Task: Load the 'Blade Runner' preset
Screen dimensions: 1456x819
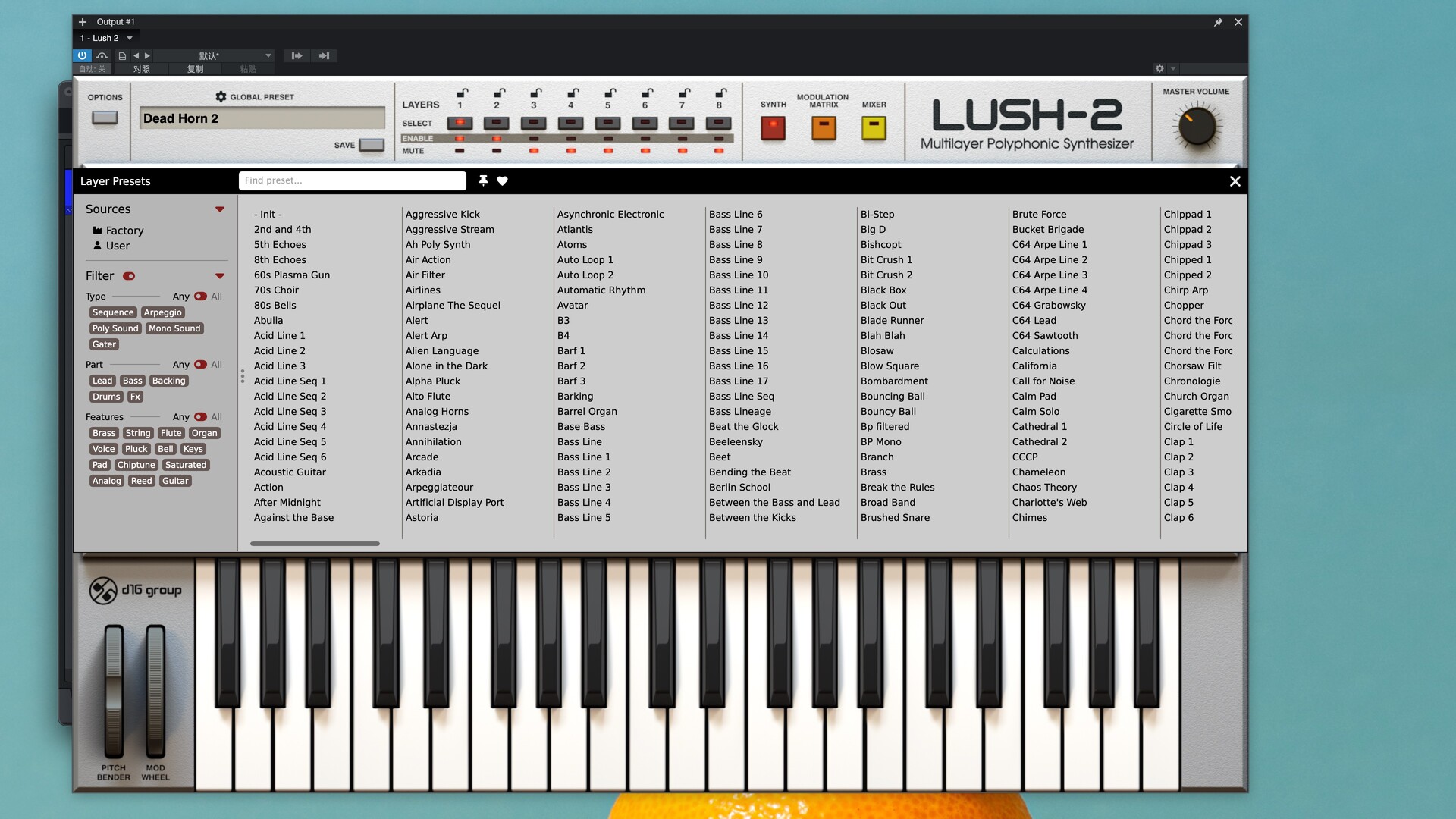Action: pos(892,321)
